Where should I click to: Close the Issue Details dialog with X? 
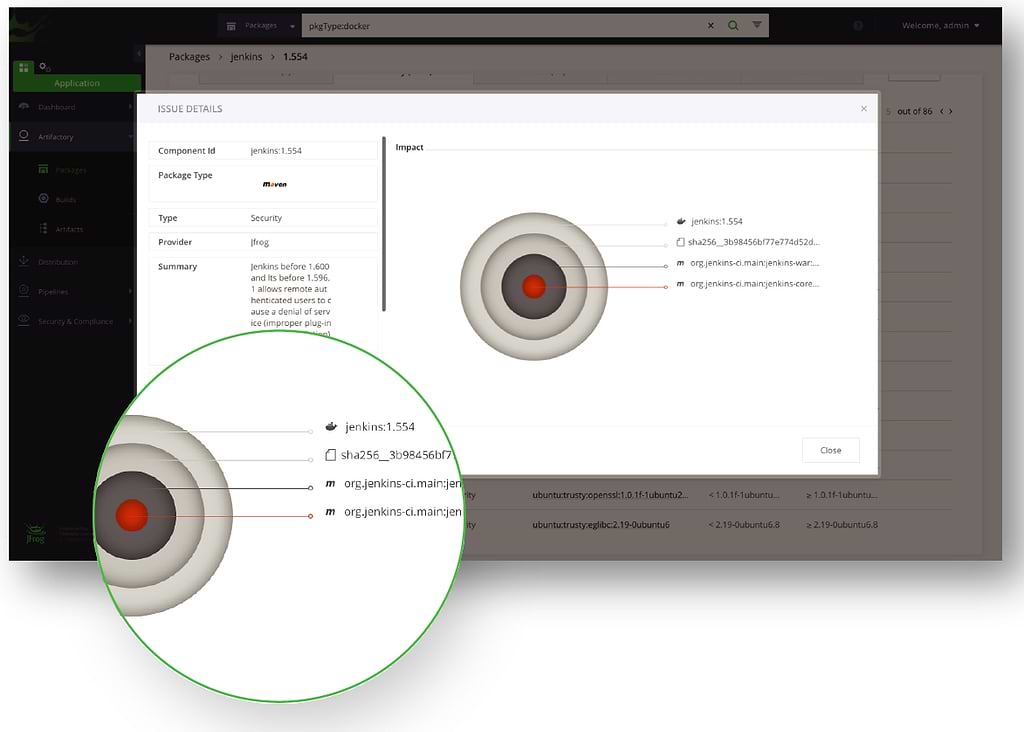pyautogui.click(x=864, y=108)
